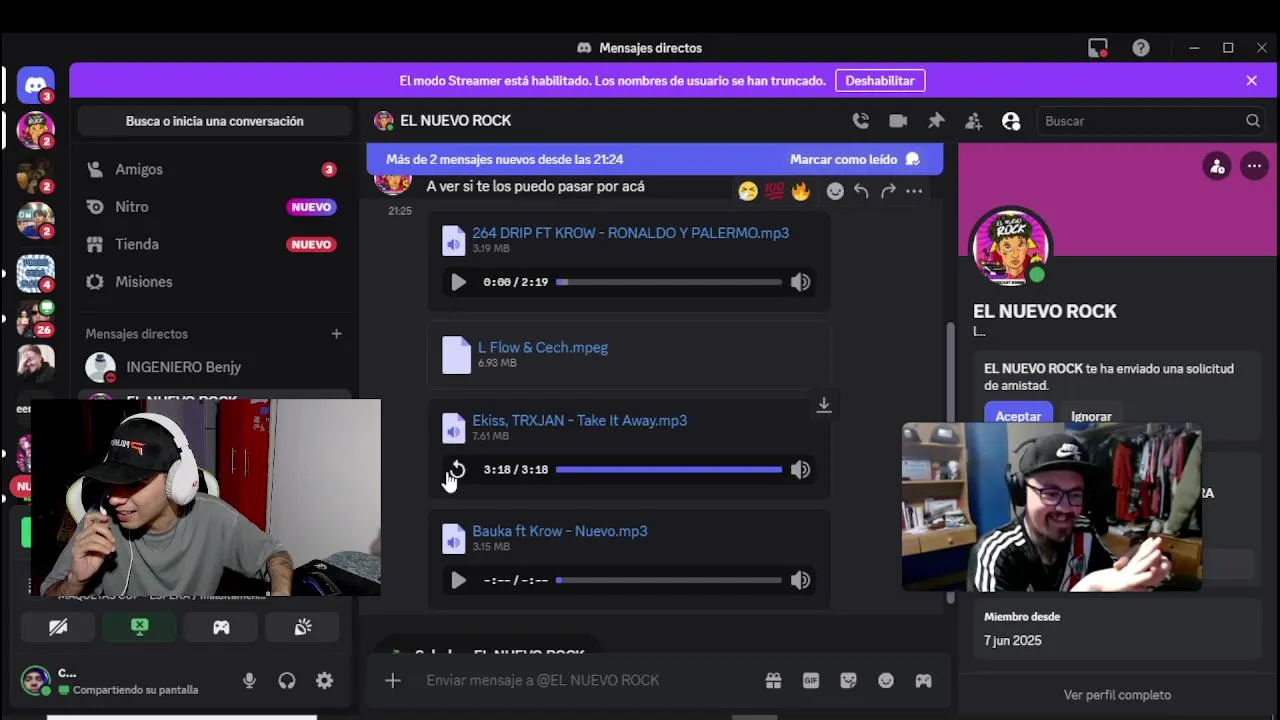Screen dimensions: 1280x720
Task: Download Ekiss TRXJAN Take It Away file
Action: [x=824, y=405]
